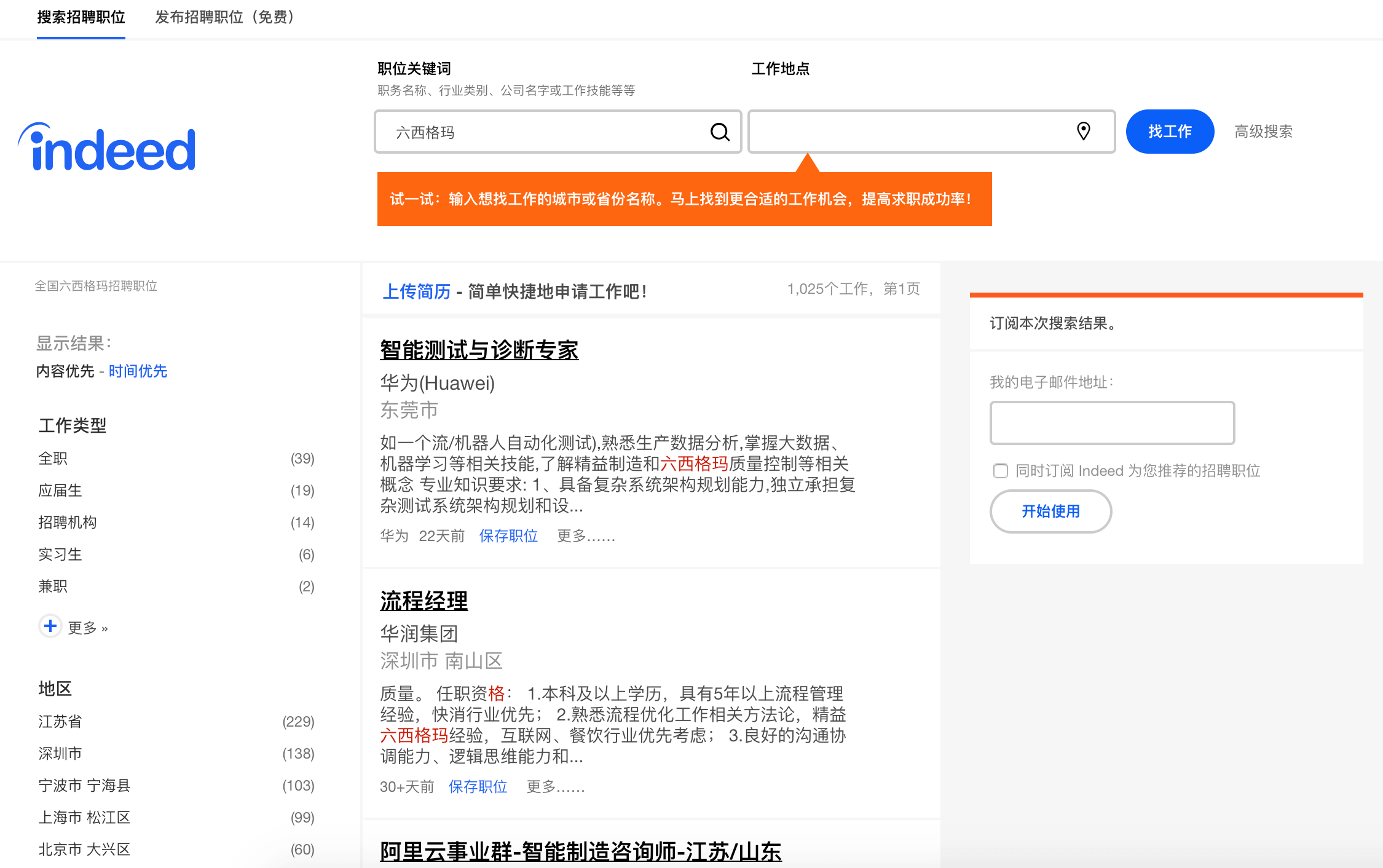The width and height of the screenshot is (1383, 868).
Task: Click the 开始使用 button
Action: pos(1050,511)
